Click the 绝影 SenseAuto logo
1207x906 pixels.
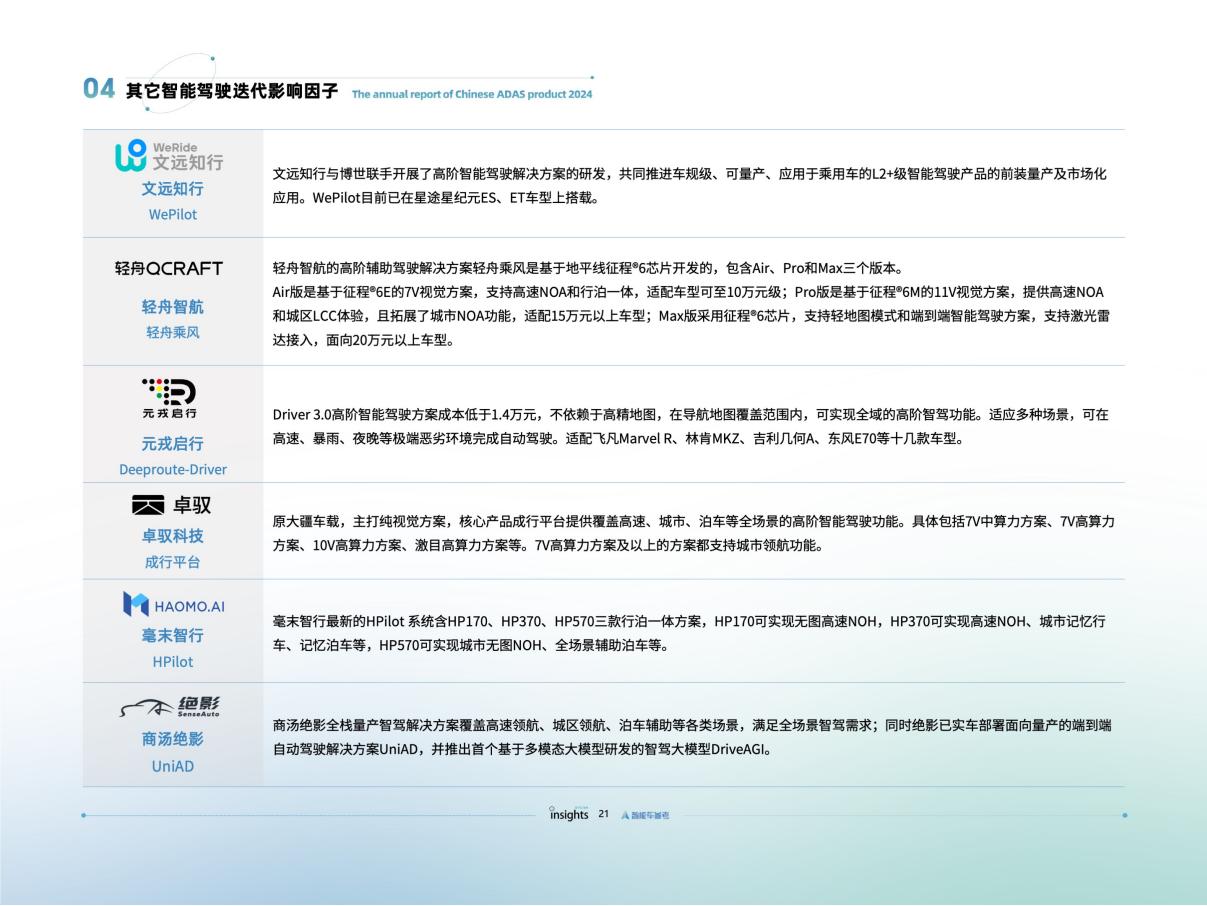[x=170, y=706]
